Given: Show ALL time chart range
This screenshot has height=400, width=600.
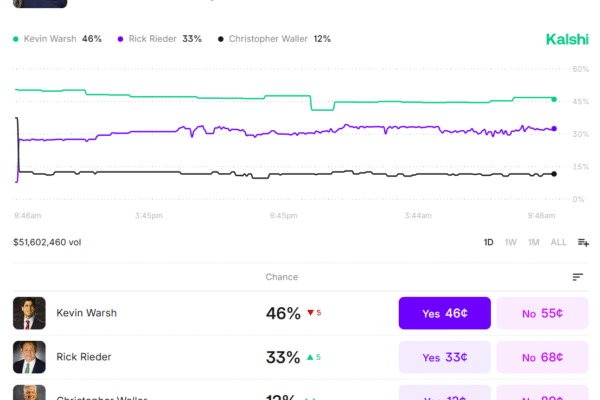Looking at the screenshot, I should click(x=558, y=242).
